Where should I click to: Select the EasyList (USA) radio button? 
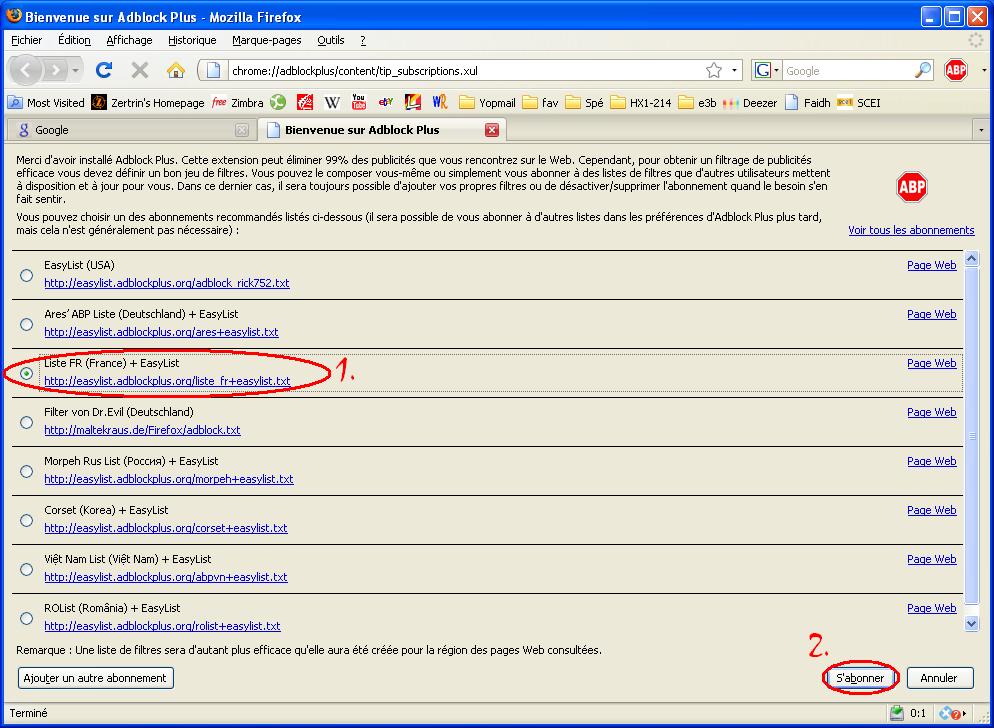27,275
